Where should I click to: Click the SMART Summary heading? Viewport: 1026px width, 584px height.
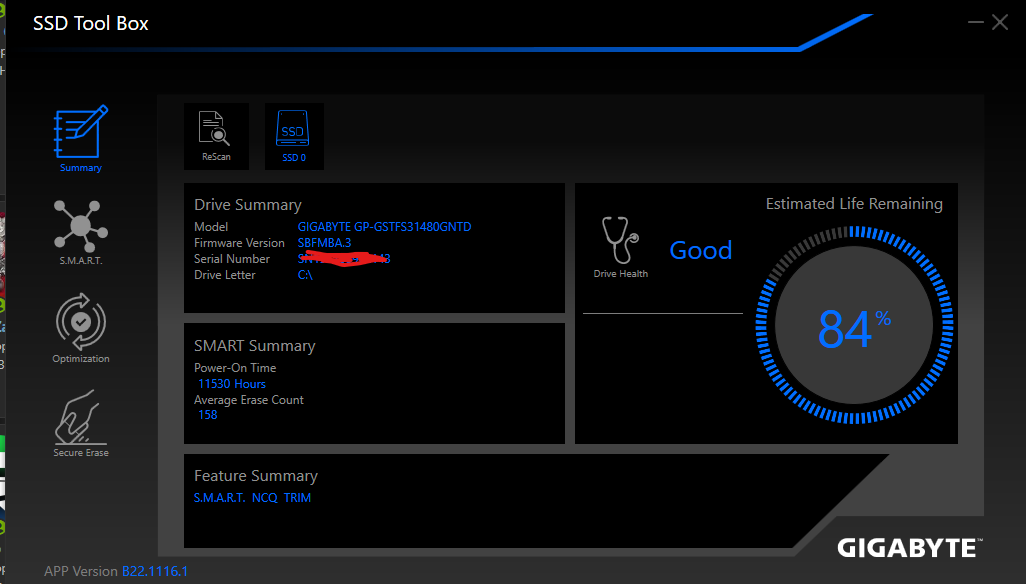255,345
